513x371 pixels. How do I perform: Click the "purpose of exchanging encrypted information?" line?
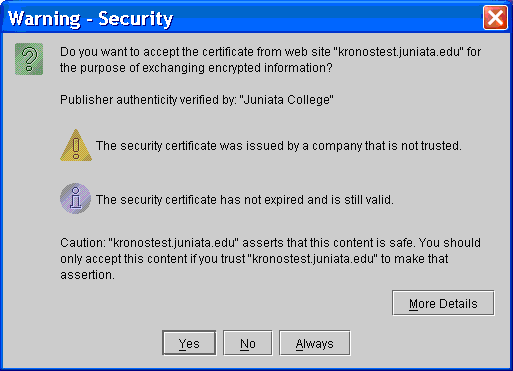tap(196, 68)
